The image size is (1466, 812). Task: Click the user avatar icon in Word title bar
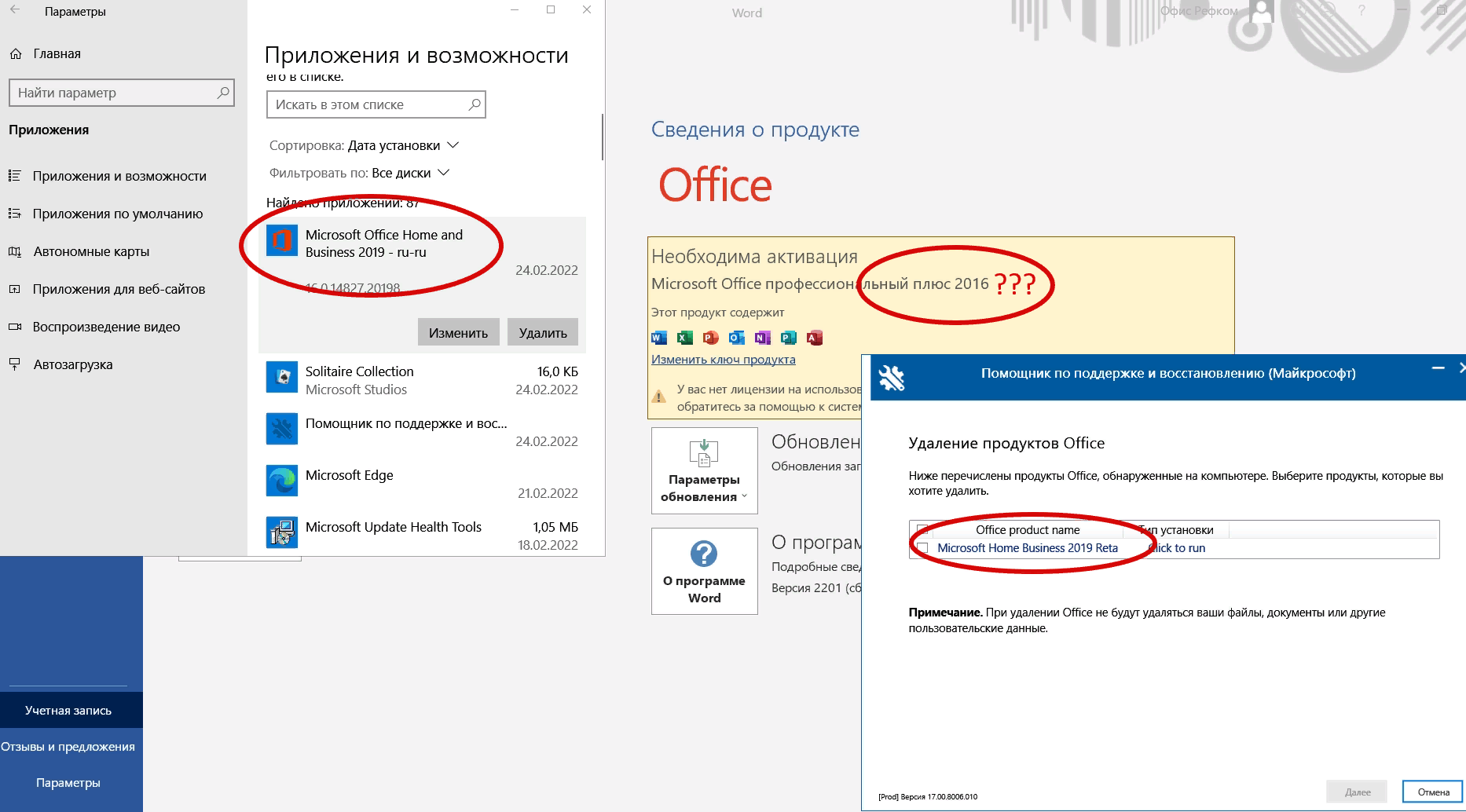tap(1262, 12)
